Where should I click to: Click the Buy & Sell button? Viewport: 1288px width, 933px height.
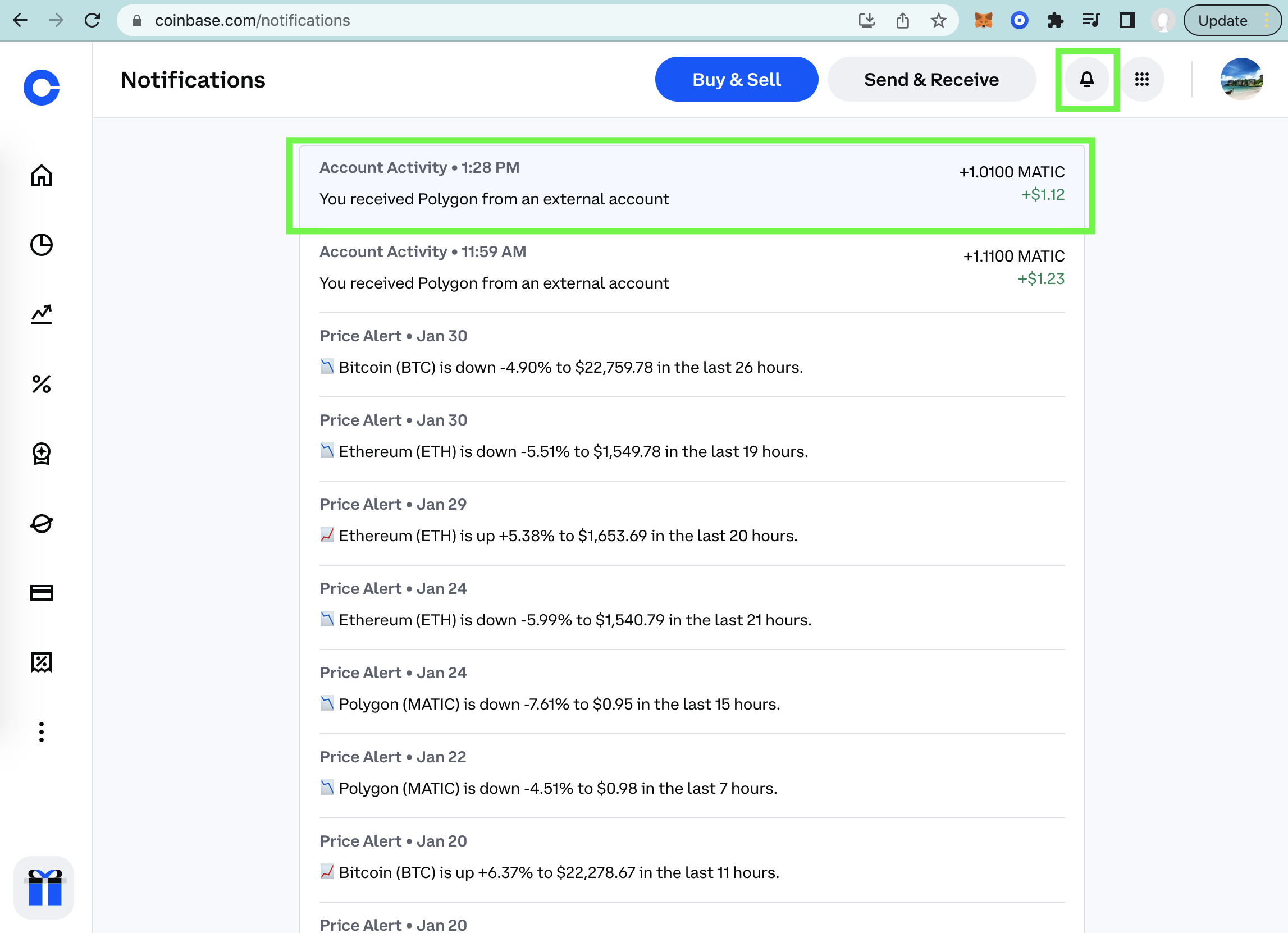(737, 80)
